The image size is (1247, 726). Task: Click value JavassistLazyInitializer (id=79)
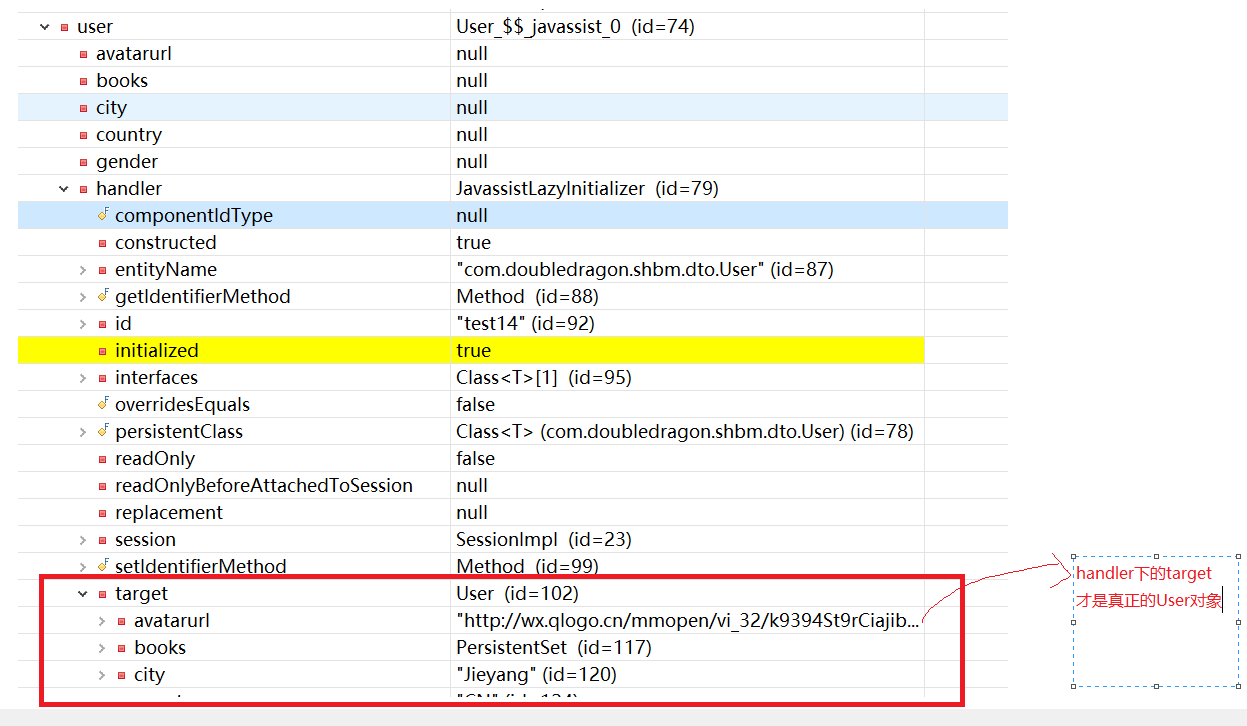[587, 188]
